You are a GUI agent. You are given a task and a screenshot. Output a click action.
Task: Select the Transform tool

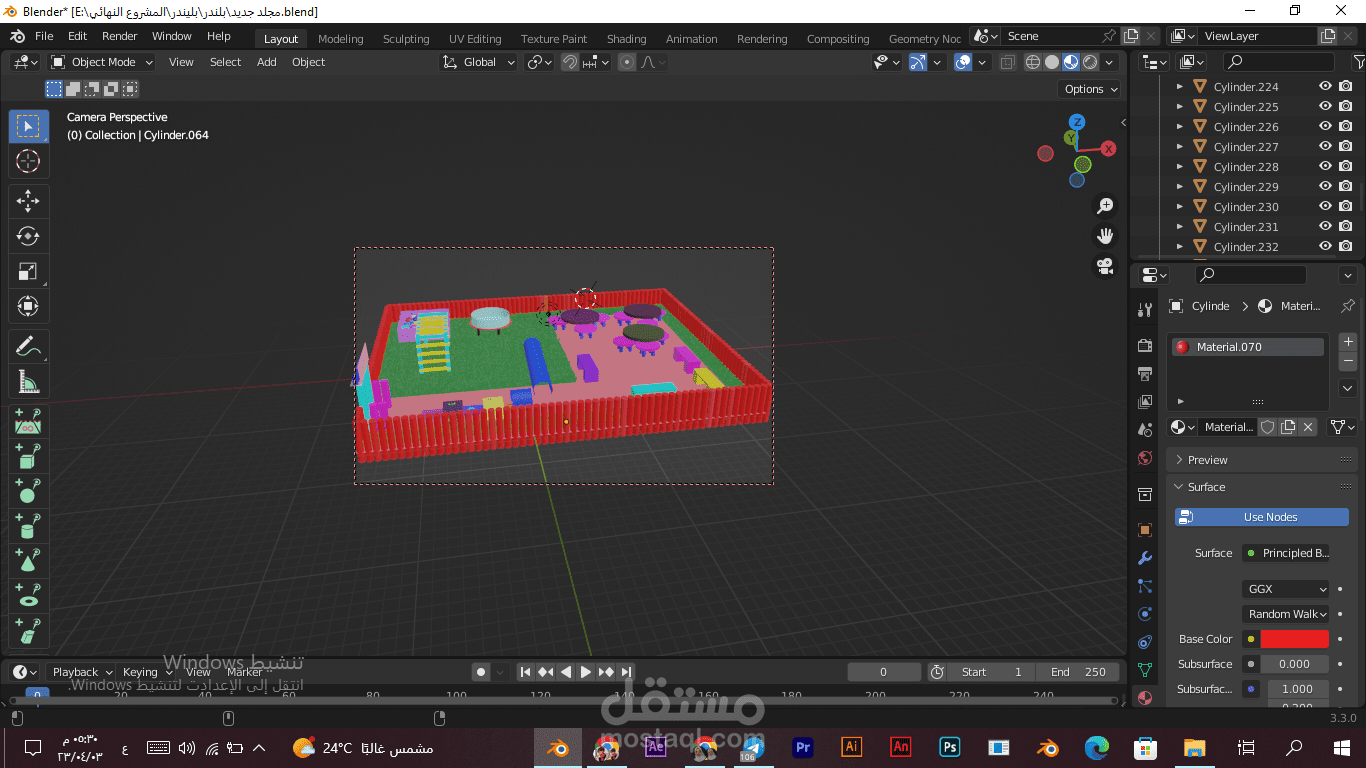pyautogui.click(x=28, y=306)
